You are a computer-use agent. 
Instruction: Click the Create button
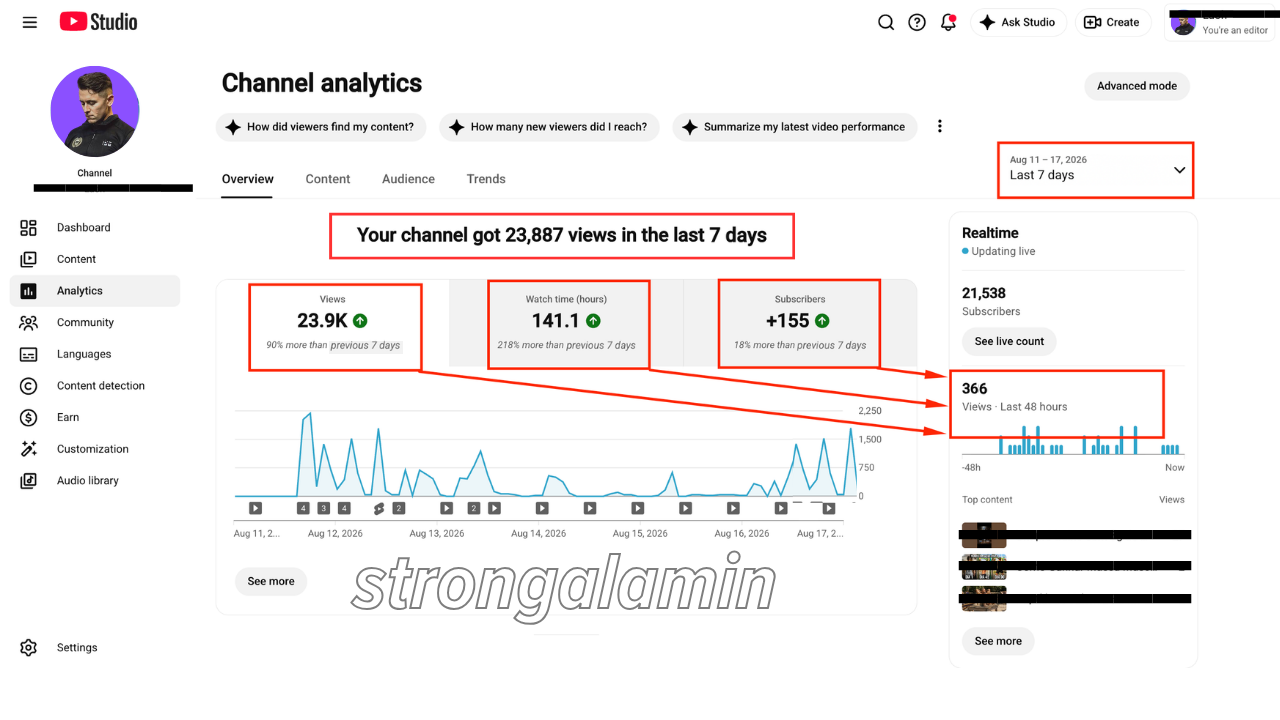coord(1113,22)
